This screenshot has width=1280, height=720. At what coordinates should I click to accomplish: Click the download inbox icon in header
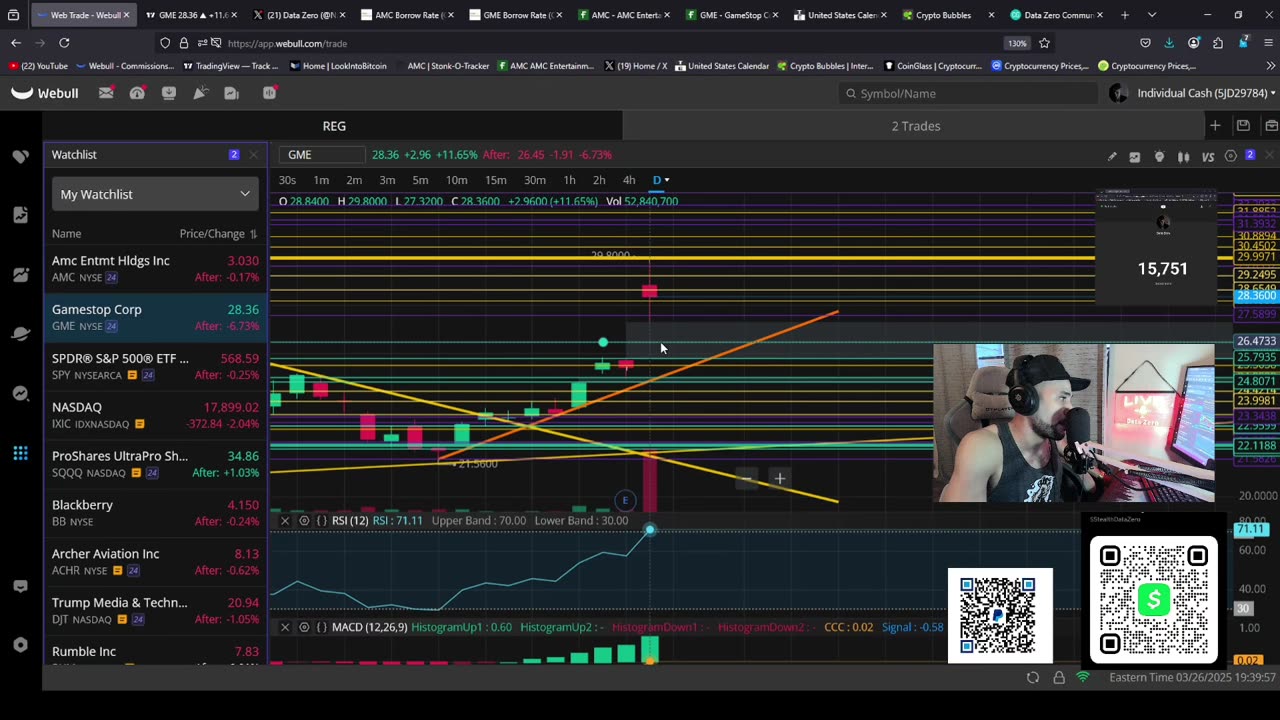click(x=169, y=93)
